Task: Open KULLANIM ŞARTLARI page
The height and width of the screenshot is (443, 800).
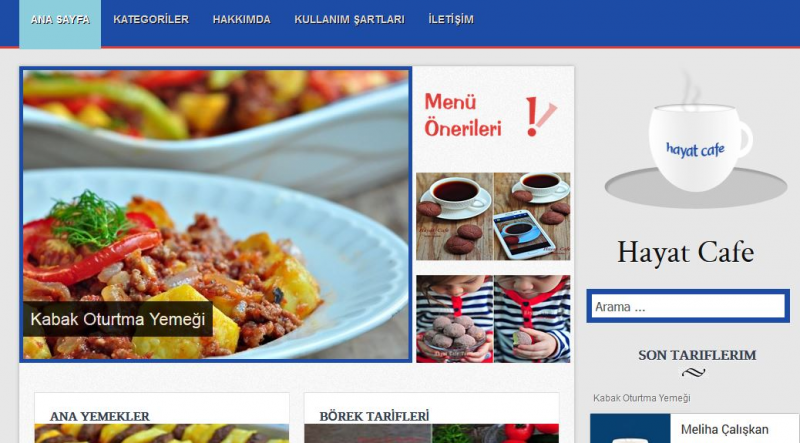Action: [x=349, y=19]
